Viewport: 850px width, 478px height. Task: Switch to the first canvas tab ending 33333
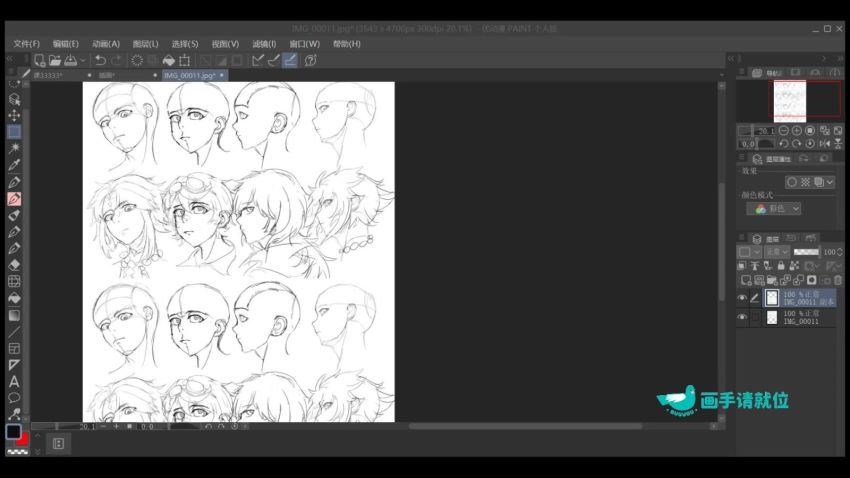click(48, 75)
